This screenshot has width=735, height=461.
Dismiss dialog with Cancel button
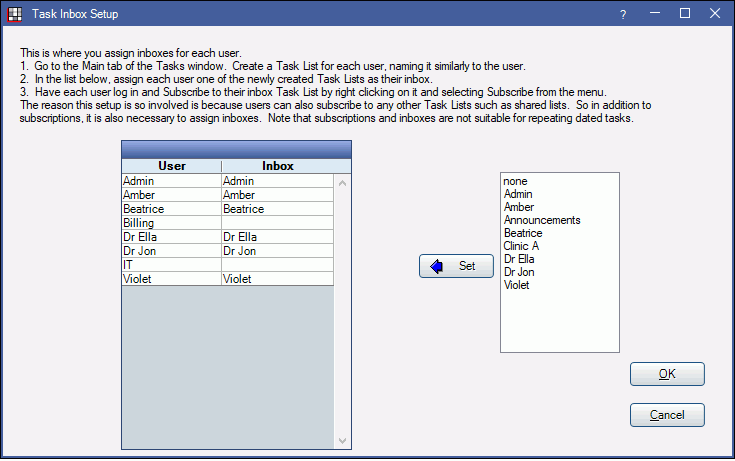coord(667,415)
